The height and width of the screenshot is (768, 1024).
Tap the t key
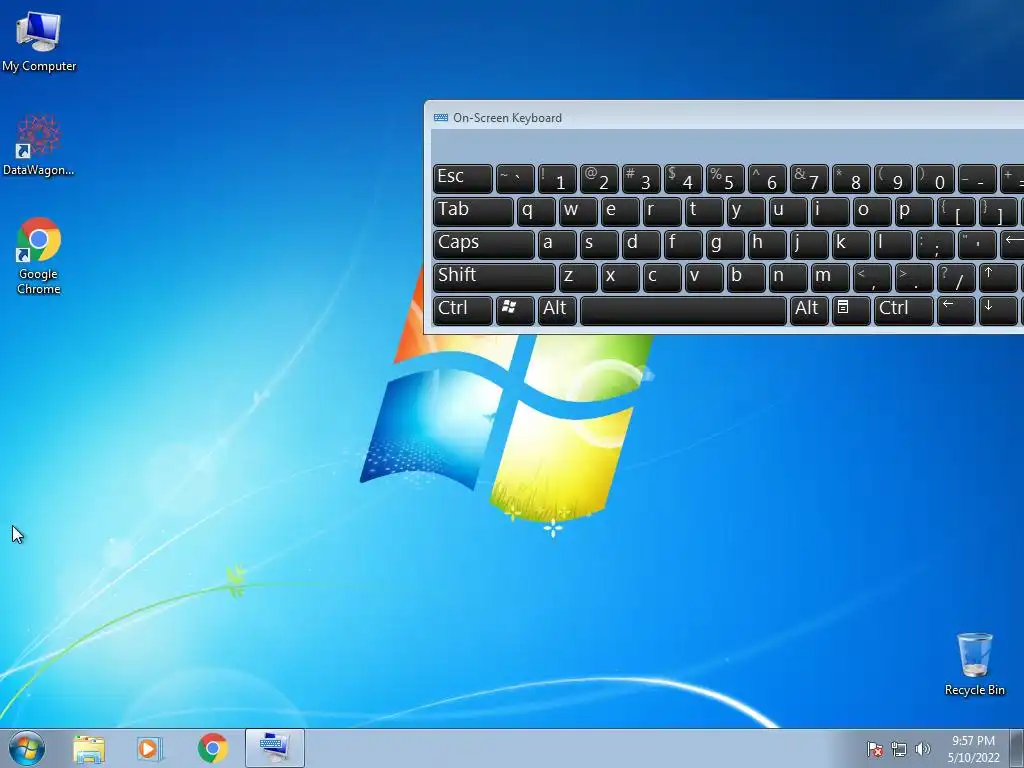[x=704, y=212]
